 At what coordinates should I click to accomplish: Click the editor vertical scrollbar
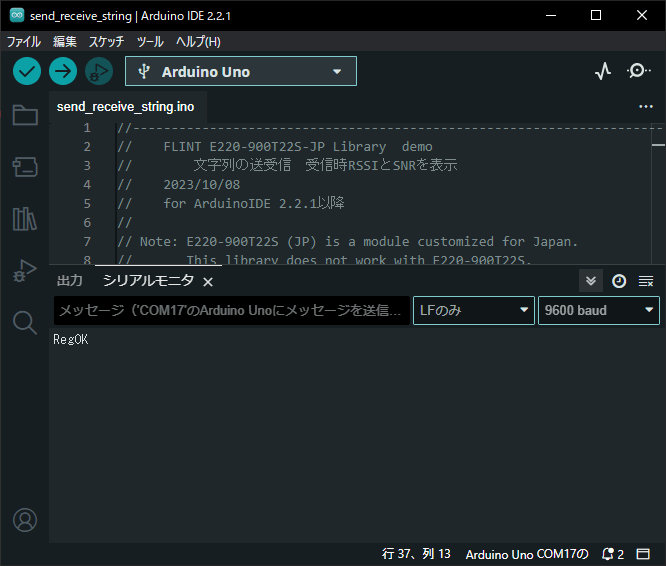click(658, 193)
